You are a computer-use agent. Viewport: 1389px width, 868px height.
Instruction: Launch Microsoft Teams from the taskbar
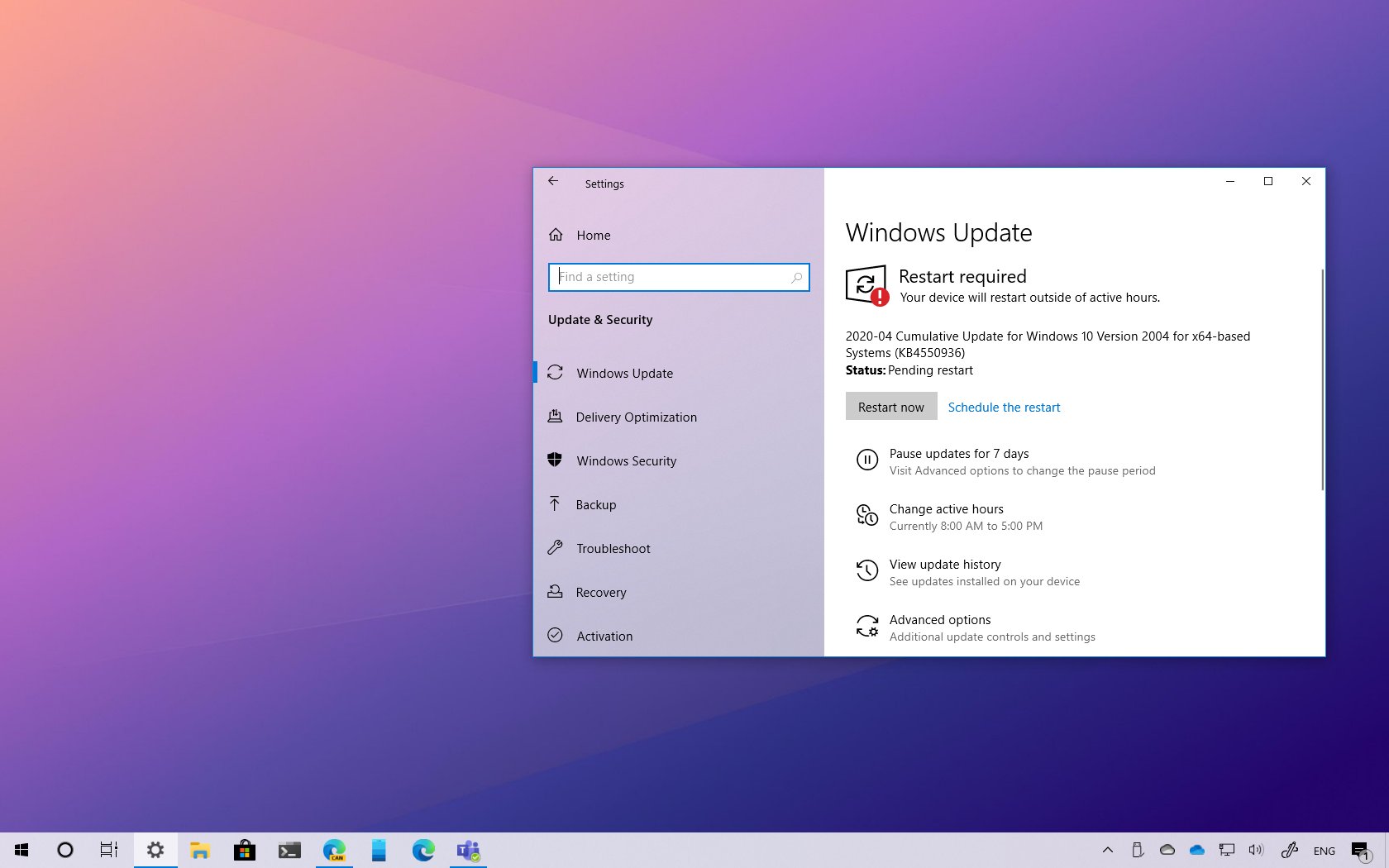467,850
